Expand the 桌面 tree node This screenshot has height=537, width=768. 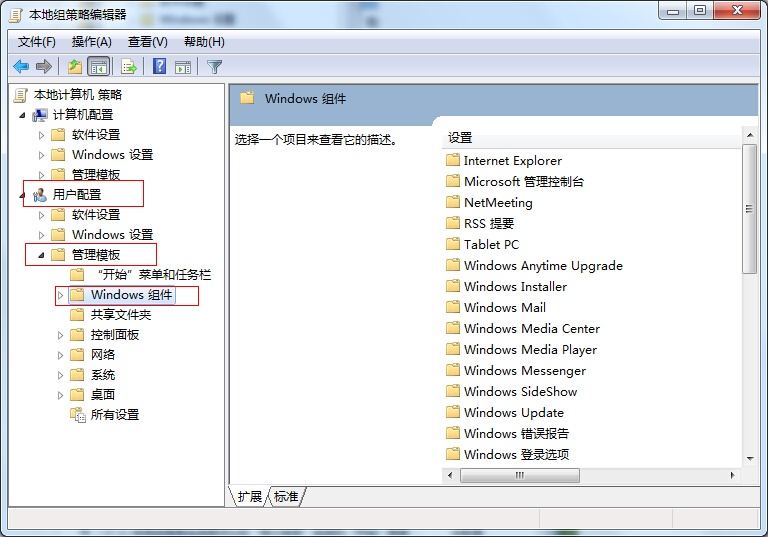[61, 395]
